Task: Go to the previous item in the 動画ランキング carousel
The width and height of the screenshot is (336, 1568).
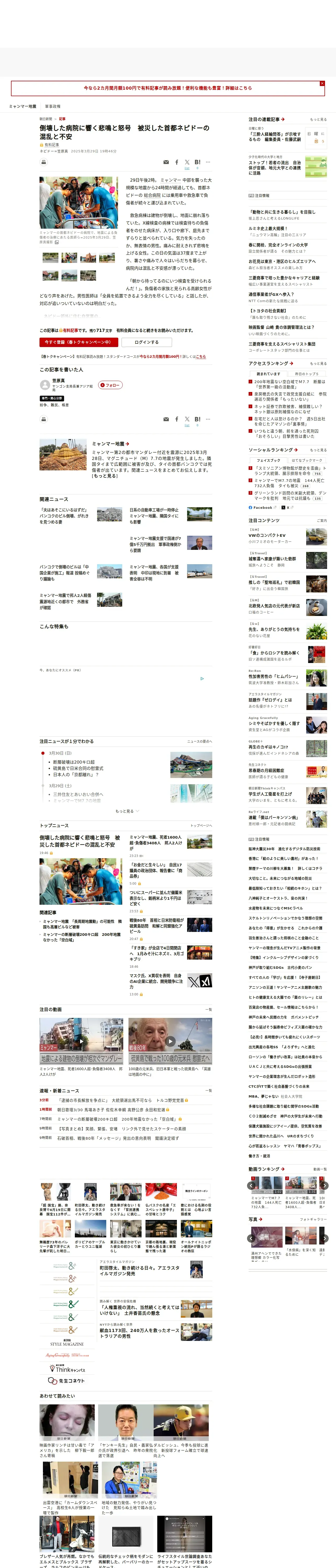Action: 251,1185
